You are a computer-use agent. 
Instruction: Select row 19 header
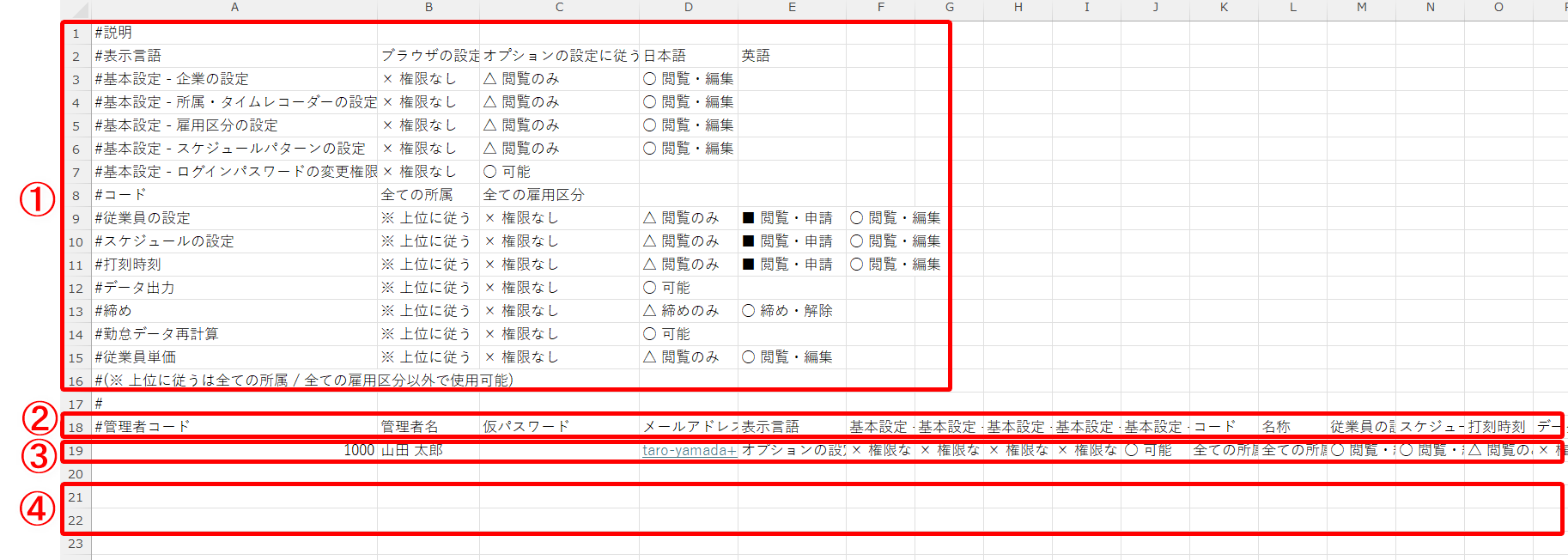[76, 450]
